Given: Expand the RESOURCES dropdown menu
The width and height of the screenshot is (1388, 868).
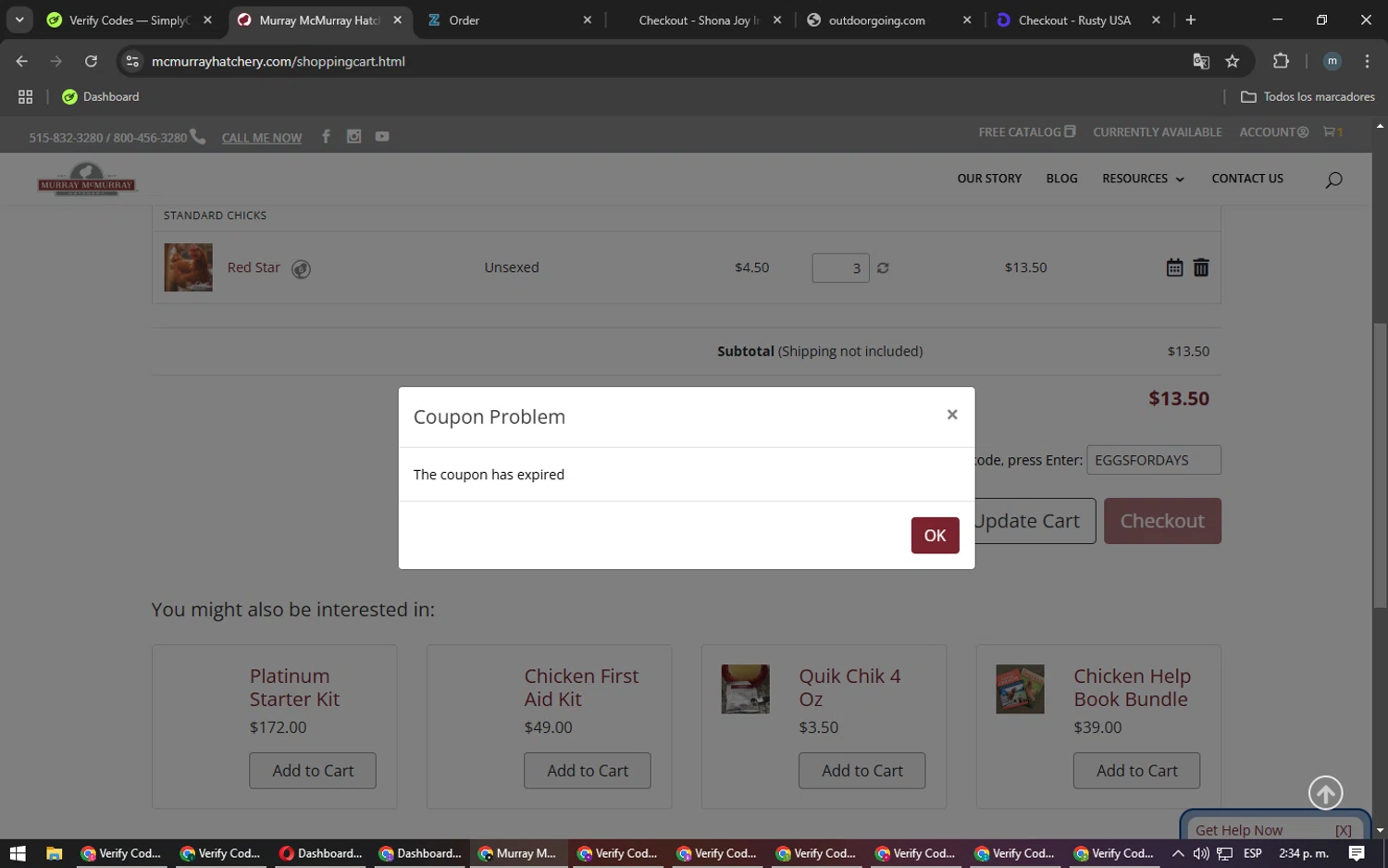Looking at the screenshot, I should (1143, 179).
